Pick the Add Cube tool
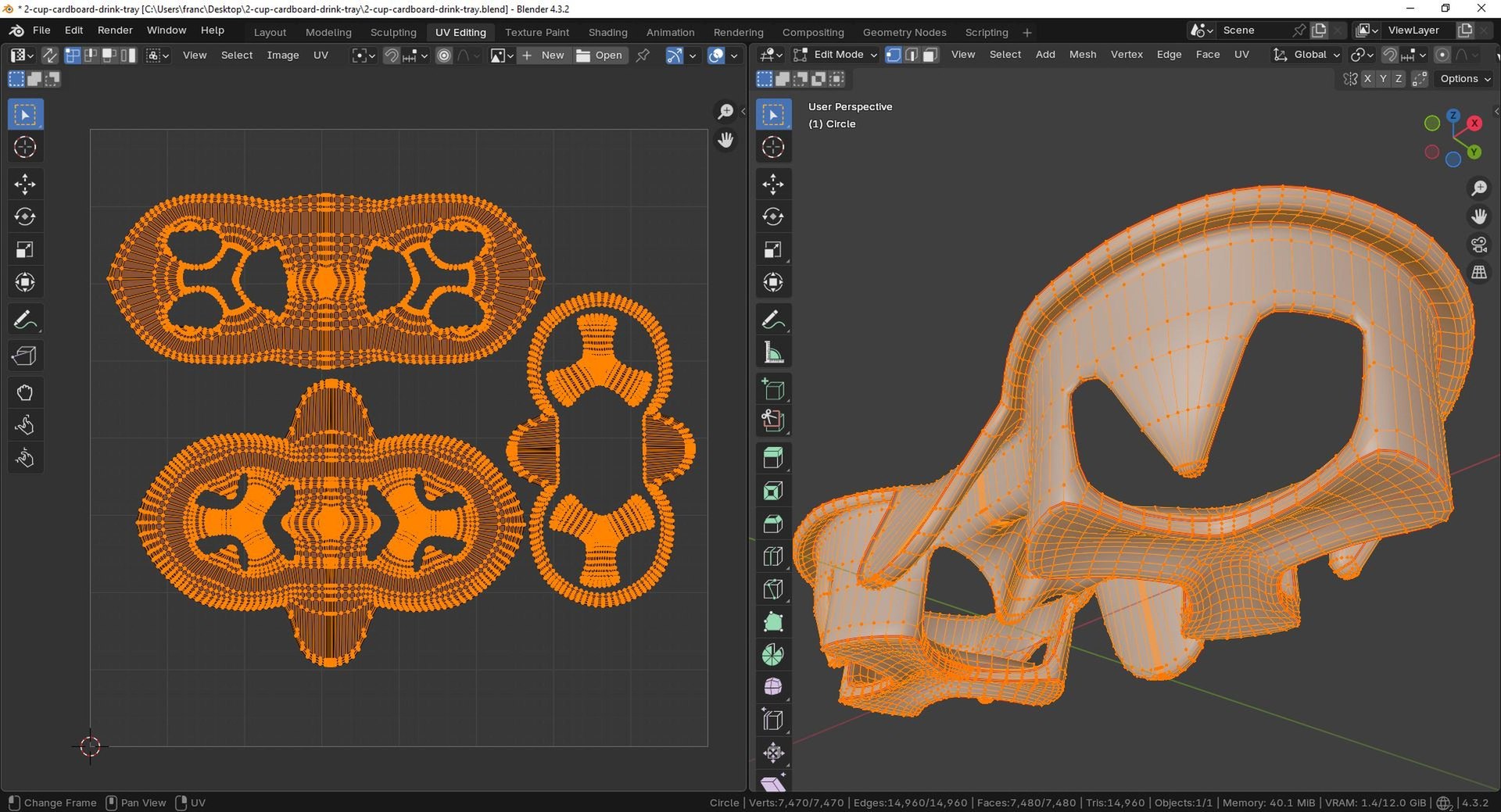1501x812 pixels. coord(773,388)
